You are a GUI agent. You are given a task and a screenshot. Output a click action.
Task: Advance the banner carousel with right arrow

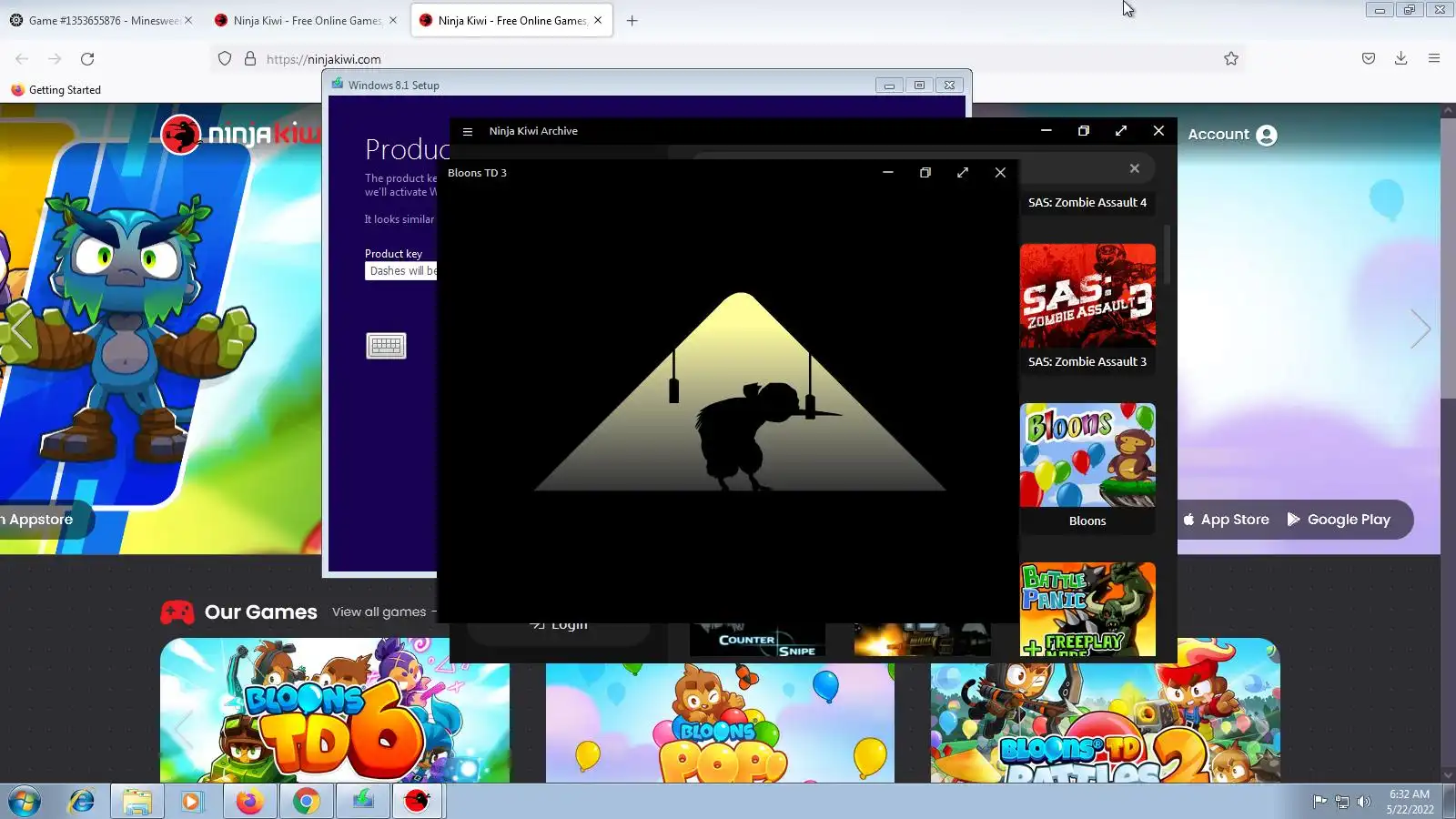point(1421,329)
